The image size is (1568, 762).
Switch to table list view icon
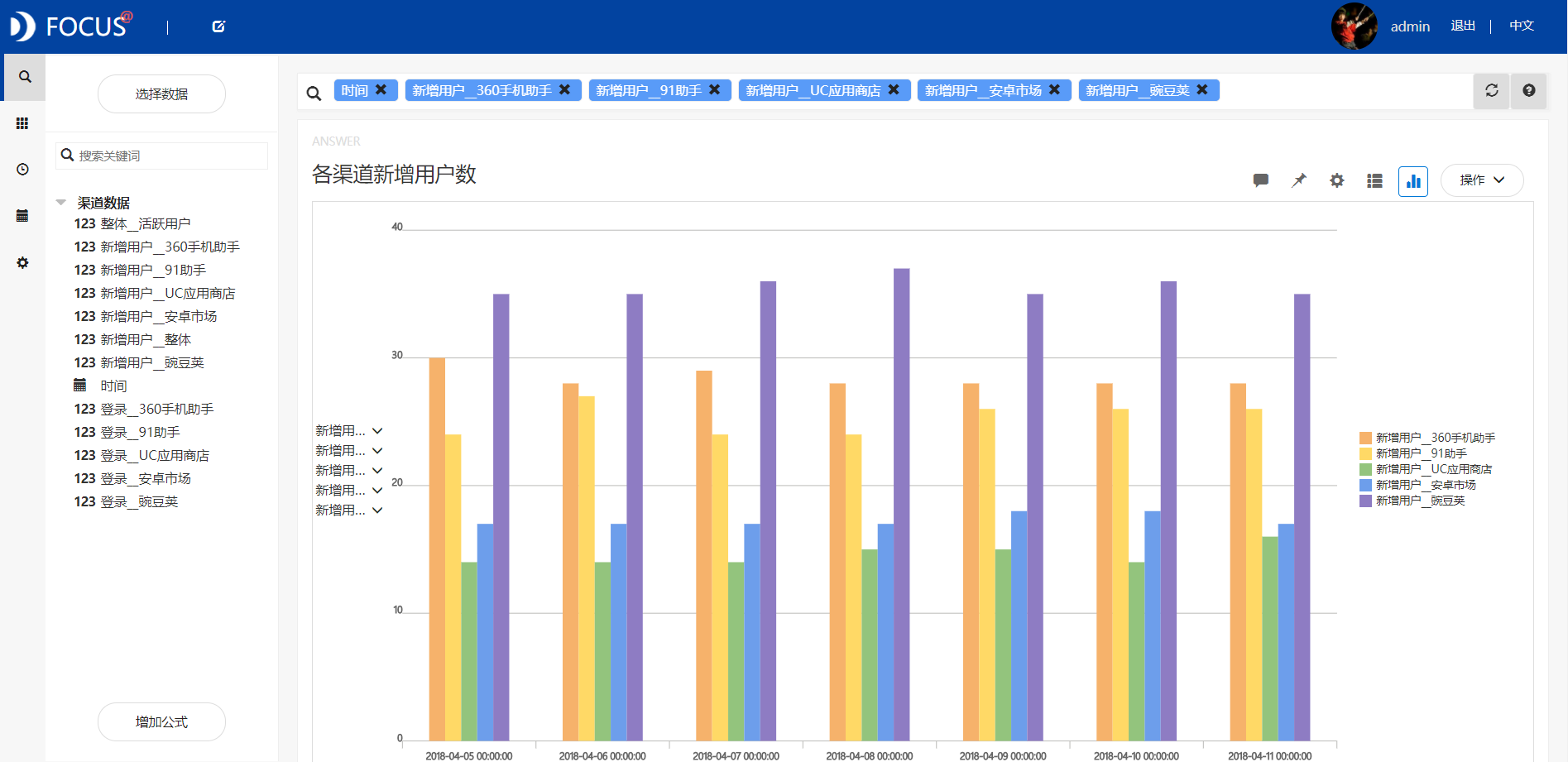tap(1374, 180)
